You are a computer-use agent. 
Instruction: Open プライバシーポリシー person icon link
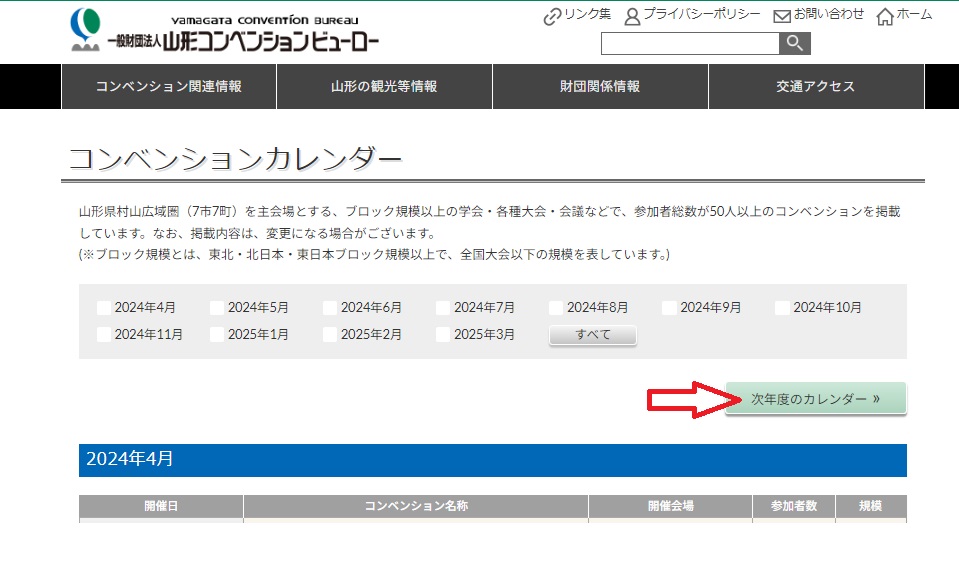coord(632,16)
